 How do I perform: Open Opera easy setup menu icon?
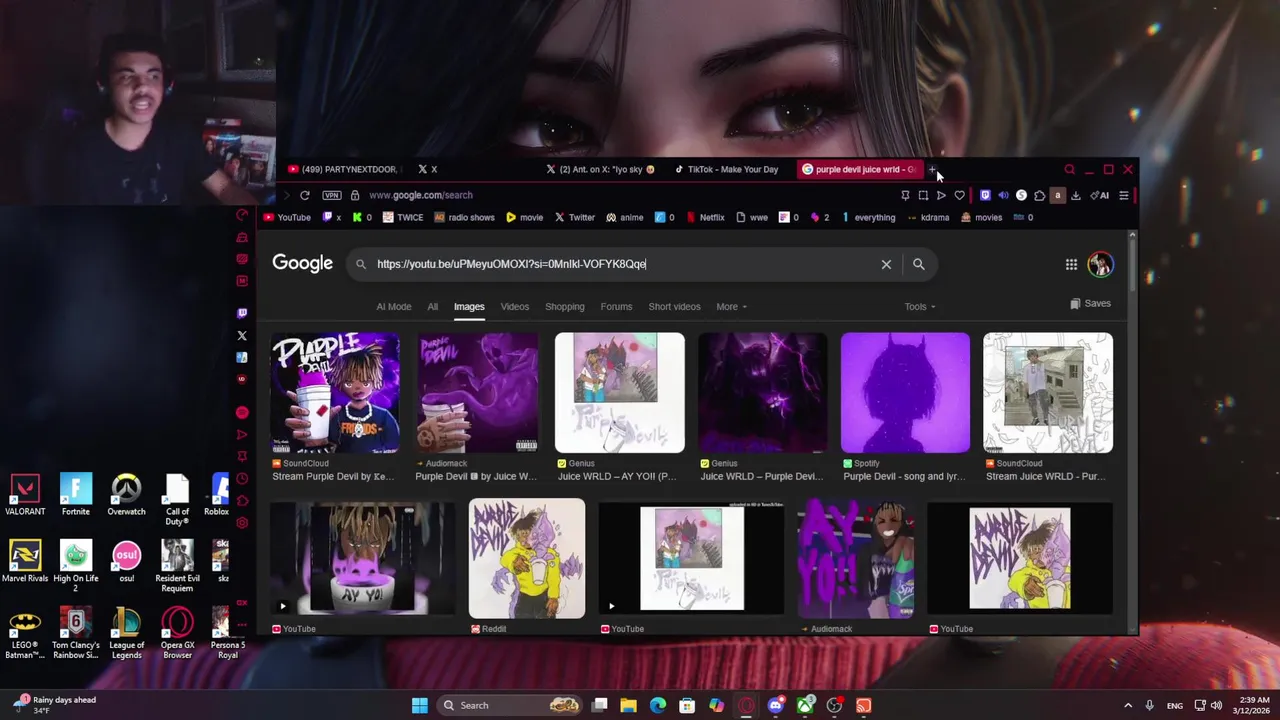tap(1124, 195)
